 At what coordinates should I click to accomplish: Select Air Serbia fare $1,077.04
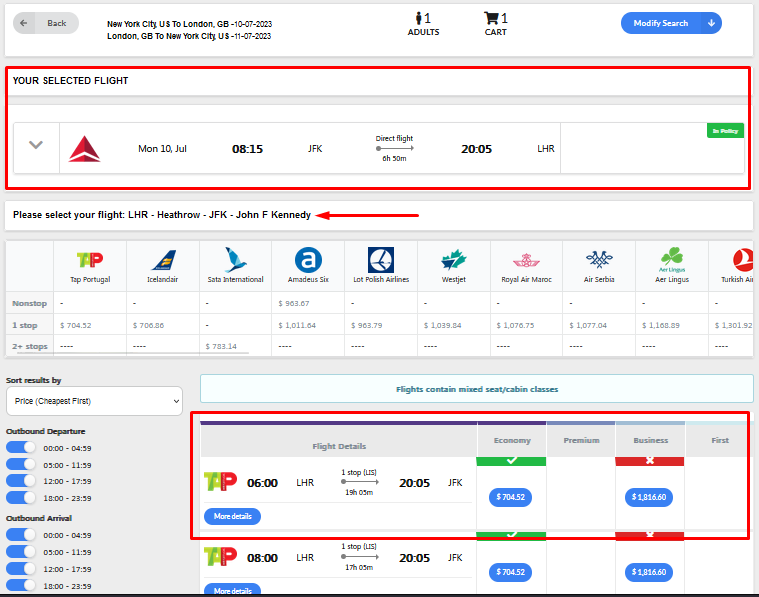pos(588,325)
